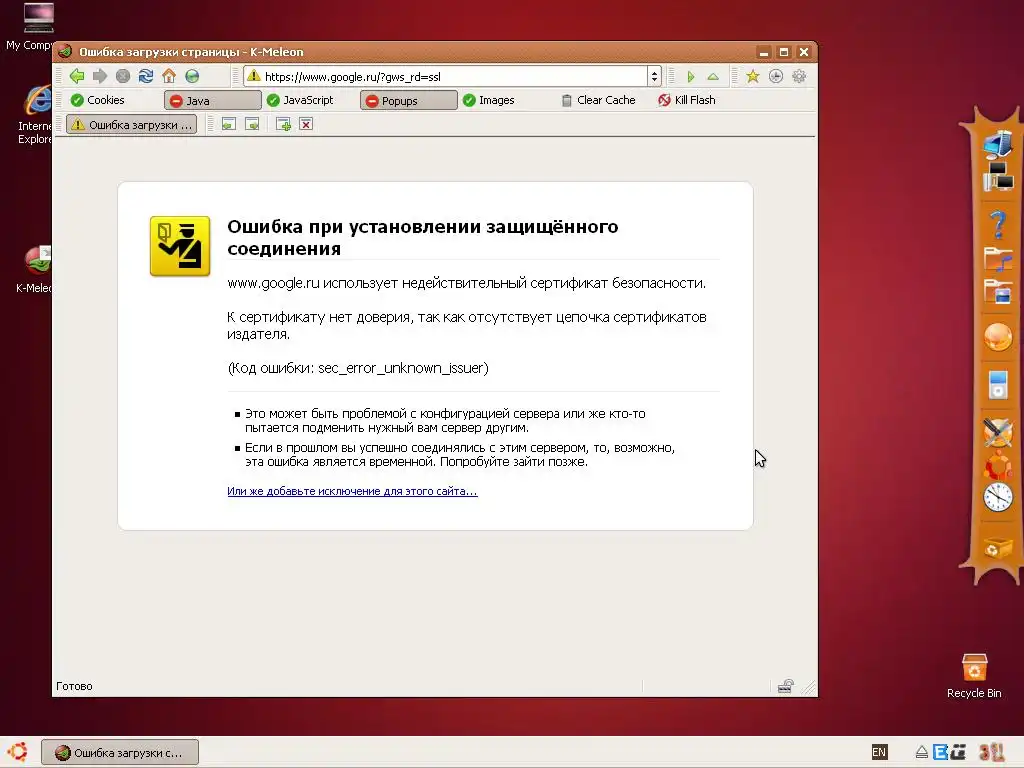
Task: Click the green up triangle icon
Action: tap(713, 77)
